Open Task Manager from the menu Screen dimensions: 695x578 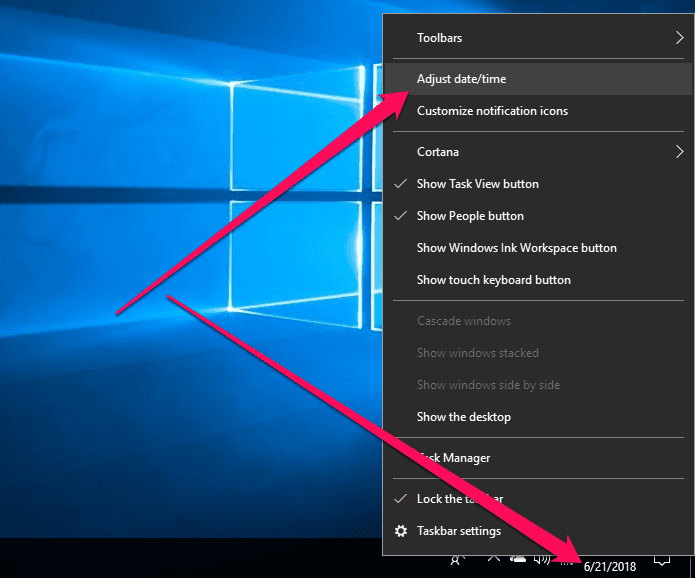pyautogui.click(x=538, y=458)
